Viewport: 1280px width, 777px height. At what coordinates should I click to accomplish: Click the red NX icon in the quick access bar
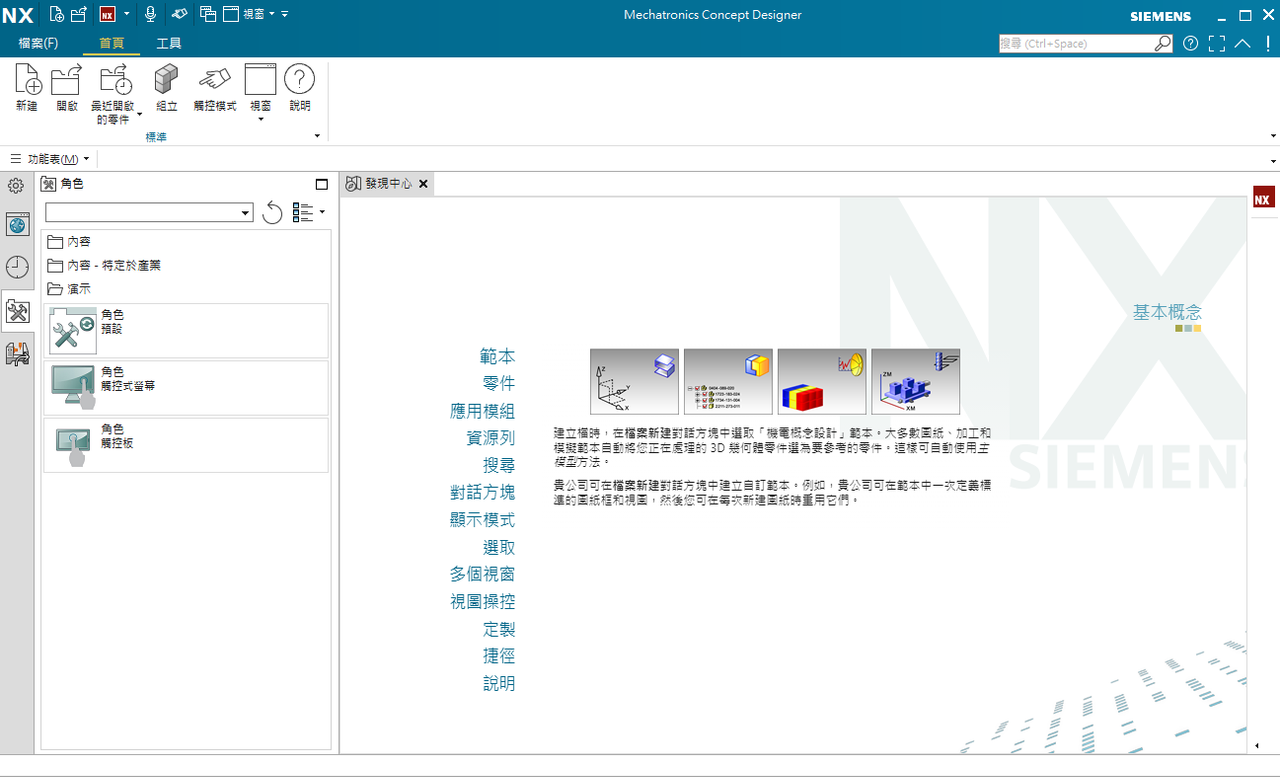coord(107,14)
